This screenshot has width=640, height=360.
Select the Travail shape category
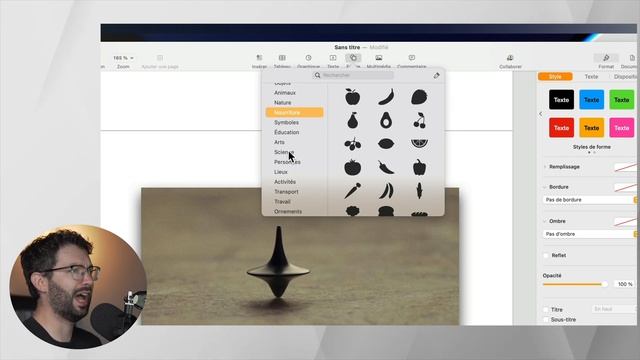(x=282, y=202)
